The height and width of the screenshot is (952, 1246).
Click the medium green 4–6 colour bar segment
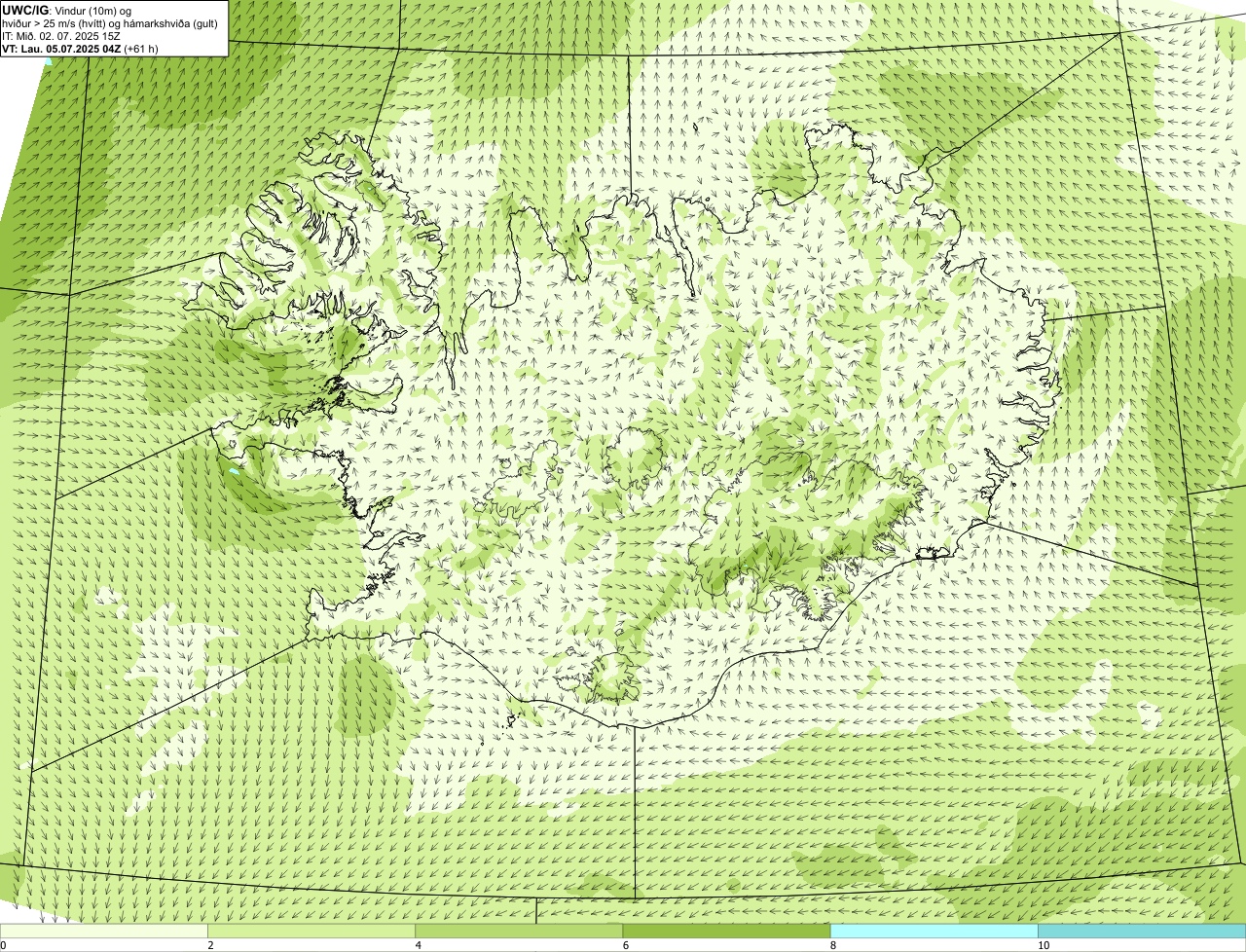click(519, 932)
